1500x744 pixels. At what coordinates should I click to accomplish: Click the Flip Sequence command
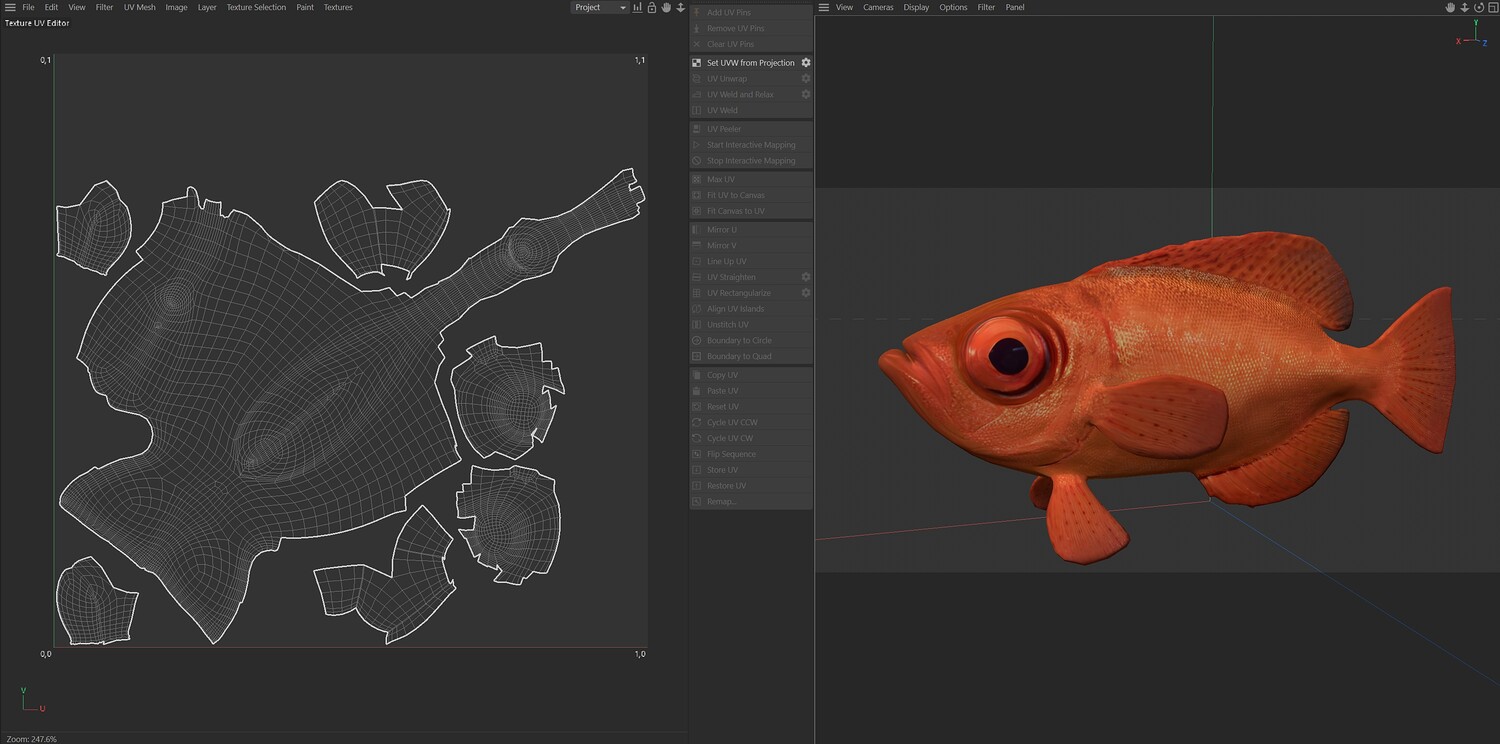tap(751, 454)
